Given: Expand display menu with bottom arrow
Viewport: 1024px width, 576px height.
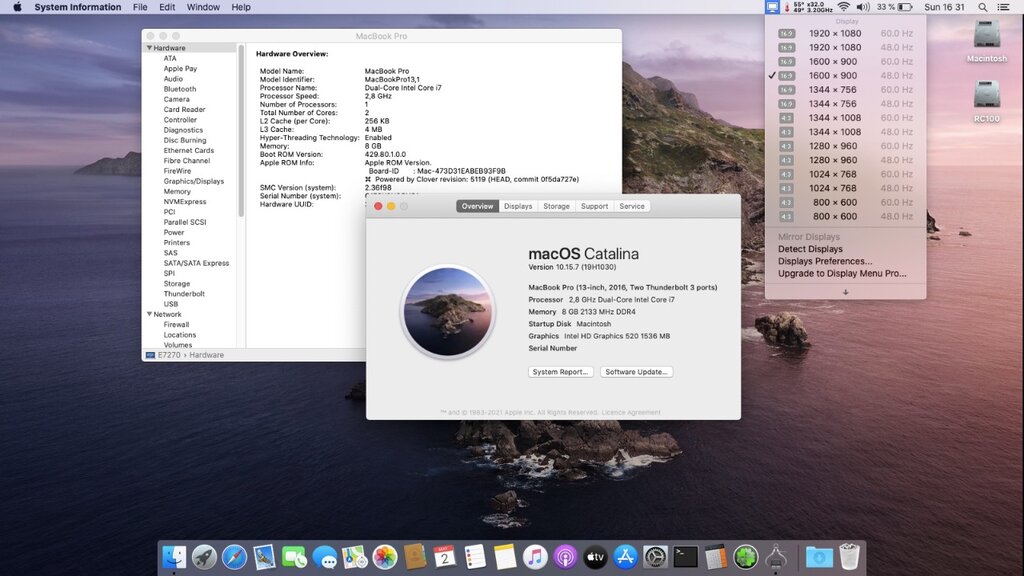Looking at the screenshot, I should [845, 292].
